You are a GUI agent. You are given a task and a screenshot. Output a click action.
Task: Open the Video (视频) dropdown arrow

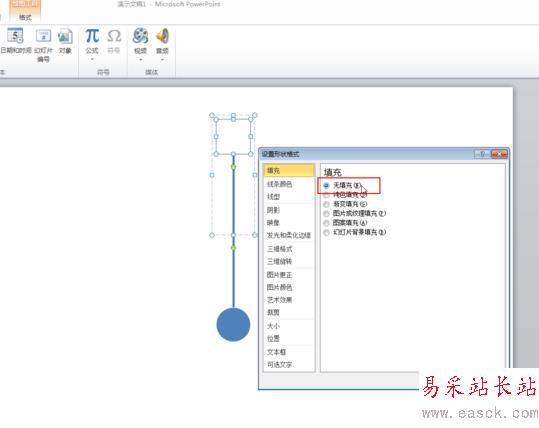(x=141, y=59)
